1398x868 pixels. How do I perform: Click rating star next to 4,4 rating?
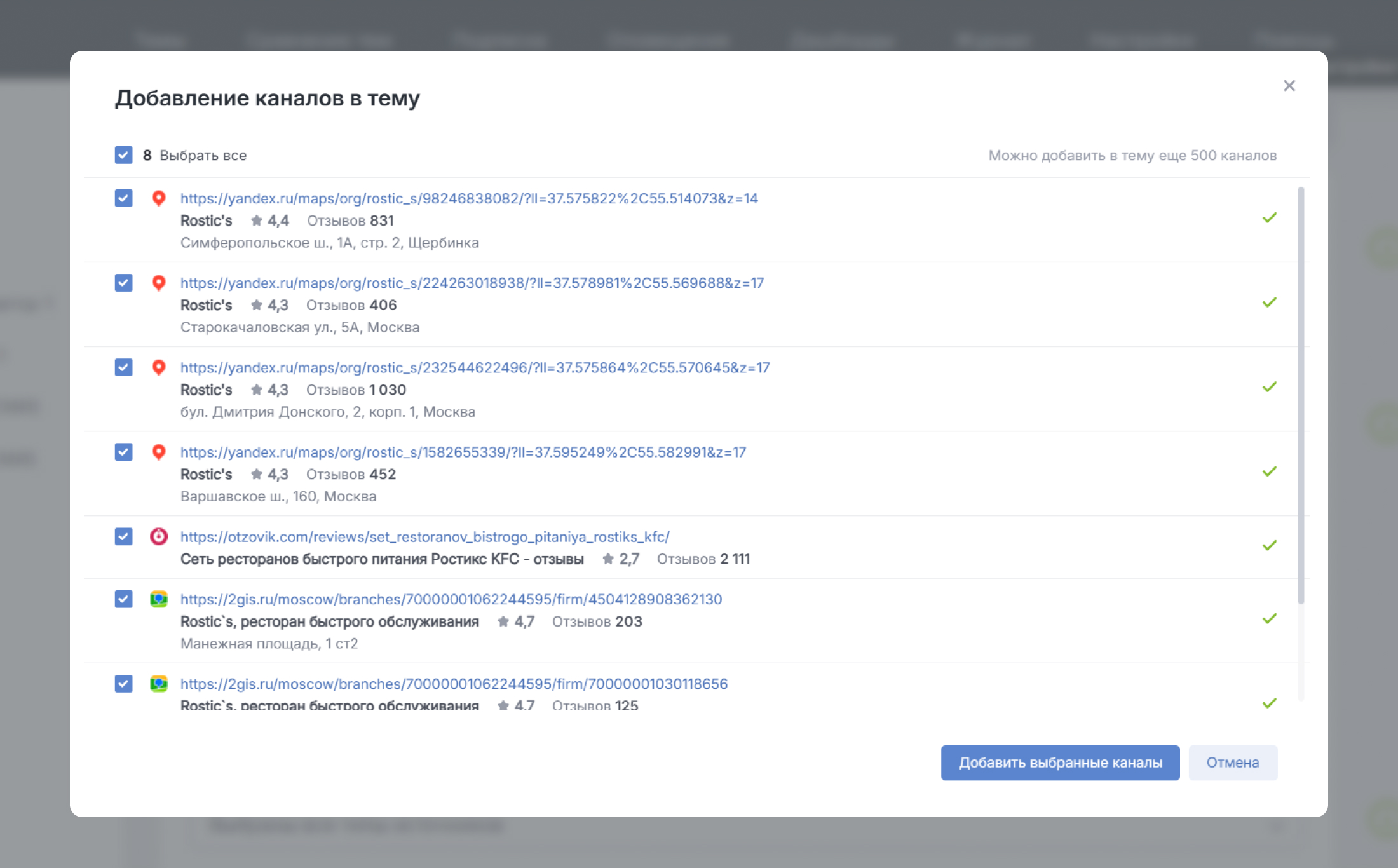257,220
